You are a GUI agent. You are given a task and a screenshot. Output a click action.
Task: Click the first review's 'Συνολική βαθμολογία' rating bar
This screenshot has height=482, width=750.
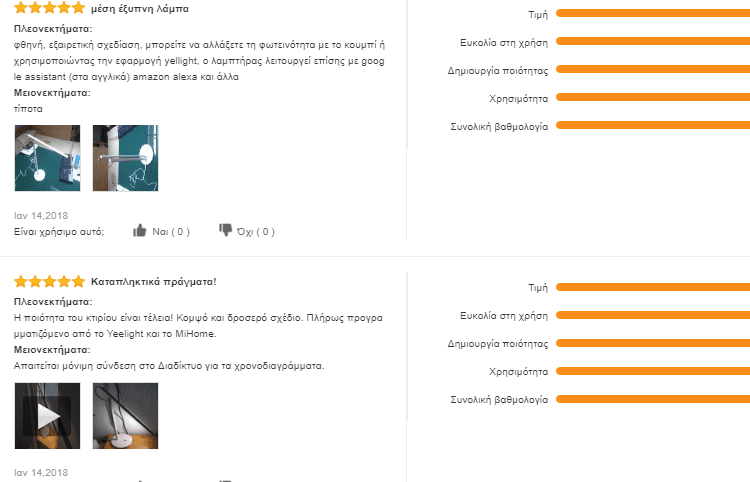pyautogui.click(x=652, y=126)
